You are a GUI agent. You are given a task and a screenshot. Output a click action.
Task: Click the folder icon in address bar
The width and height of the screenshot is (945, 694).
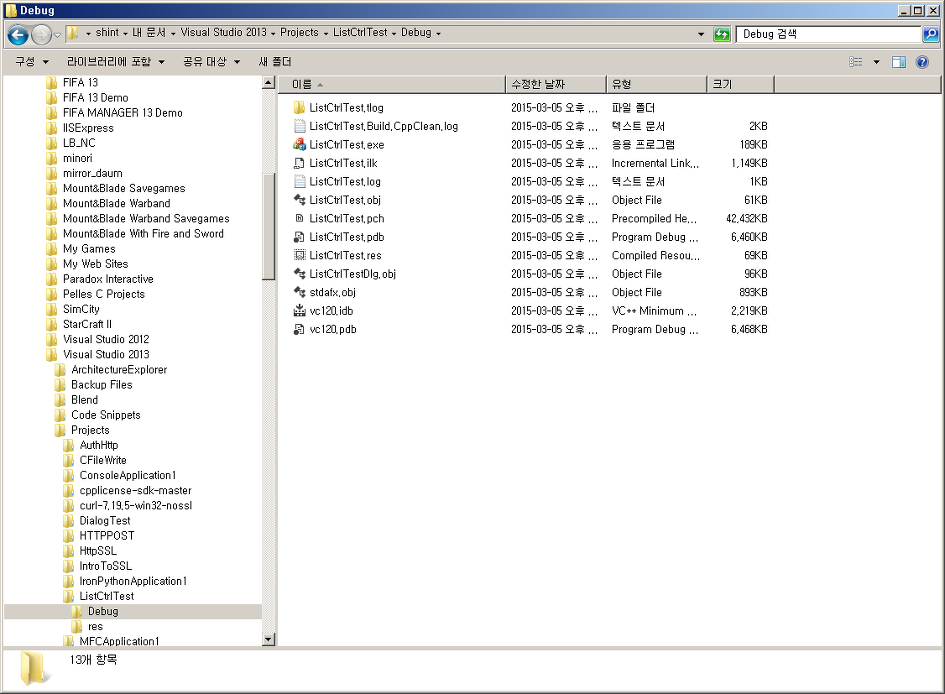pos(72,33)
